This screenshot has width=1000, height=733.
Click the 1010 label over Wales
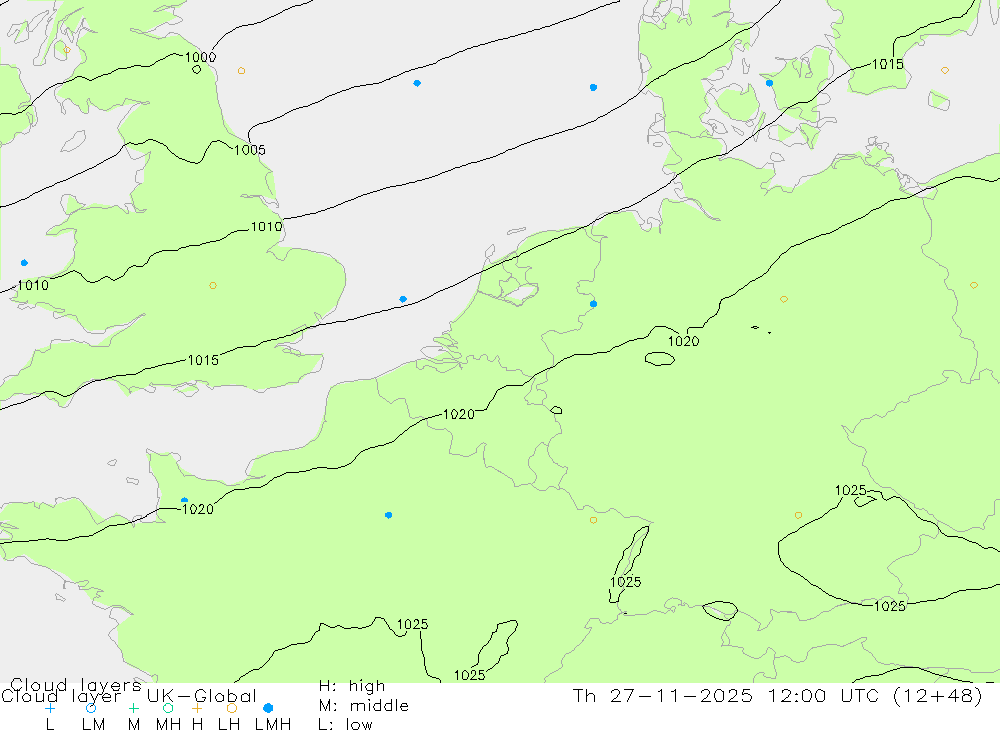pos(33,285)
